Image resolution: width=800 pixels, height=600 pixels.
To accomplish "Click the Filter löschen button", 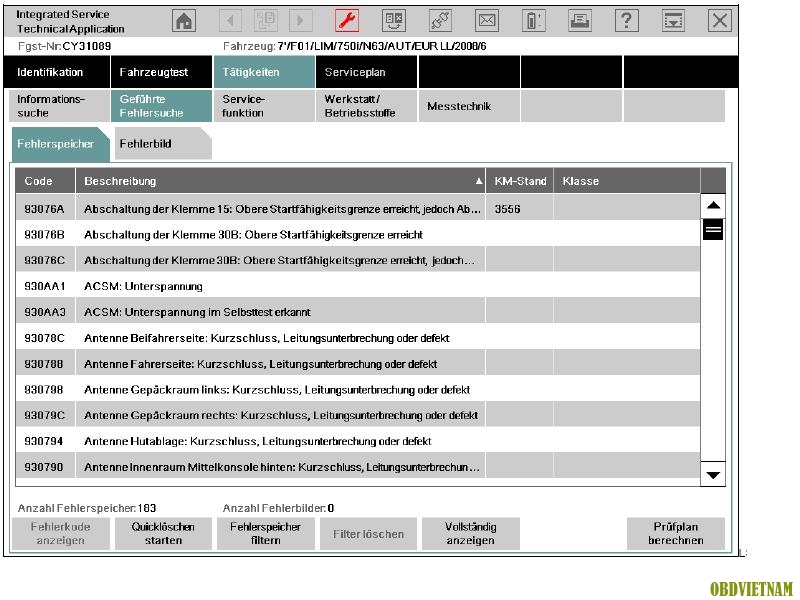I will (368, 534).
